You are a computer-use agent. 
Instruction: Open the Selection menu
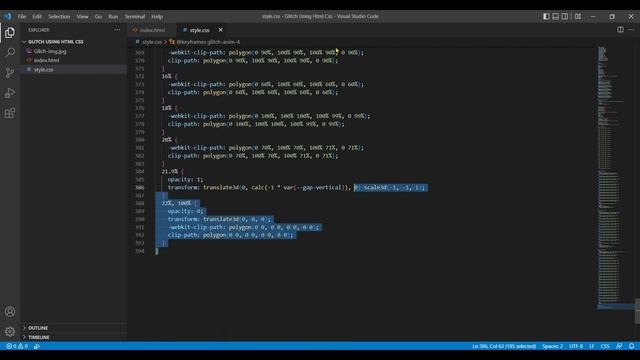(x=59, y=16)
